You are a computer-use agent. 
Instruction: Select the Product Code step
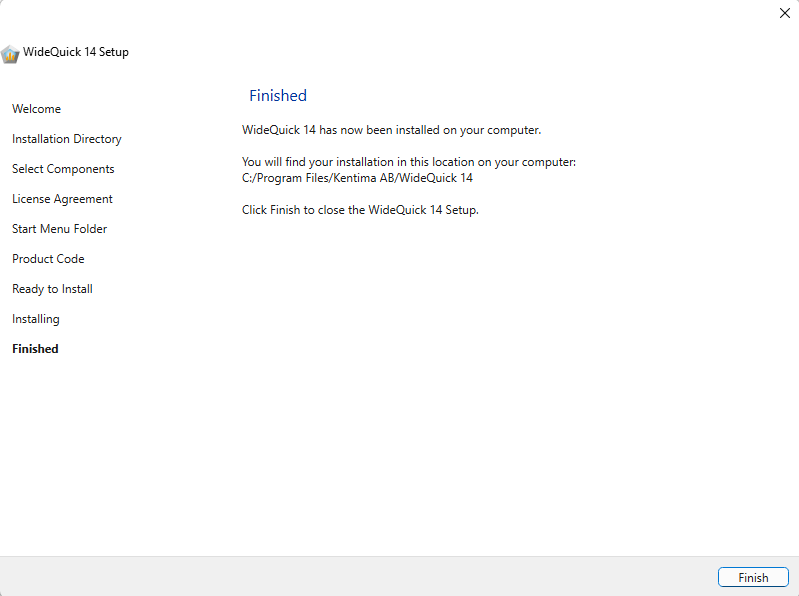click(x=48, y=259)
